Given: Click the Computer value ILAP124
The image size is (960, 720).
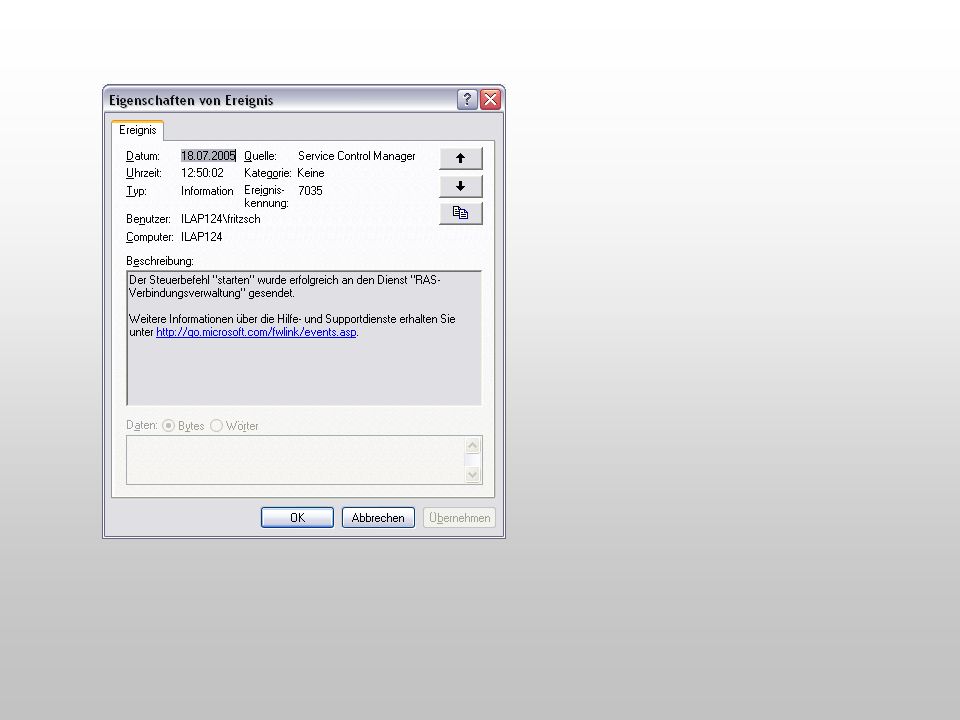Looking at the screenshot, I should pyautogui.click(x=201, y=236).
